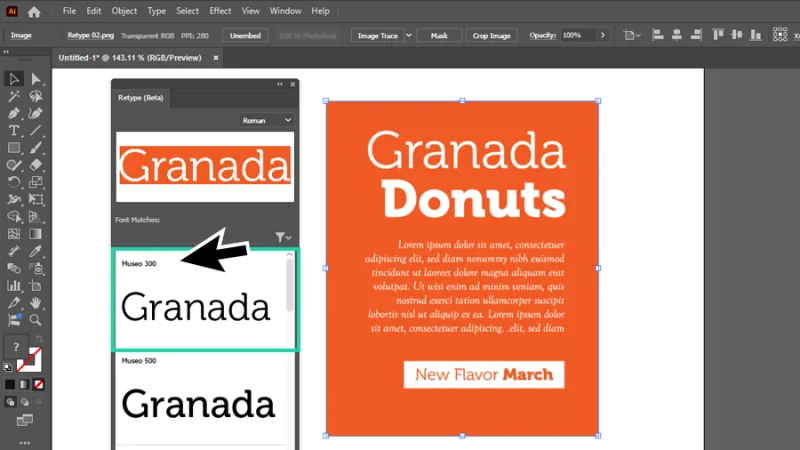800x450 pixels.
Task: Click the Unembed button
Action: (x=245, y=35)
